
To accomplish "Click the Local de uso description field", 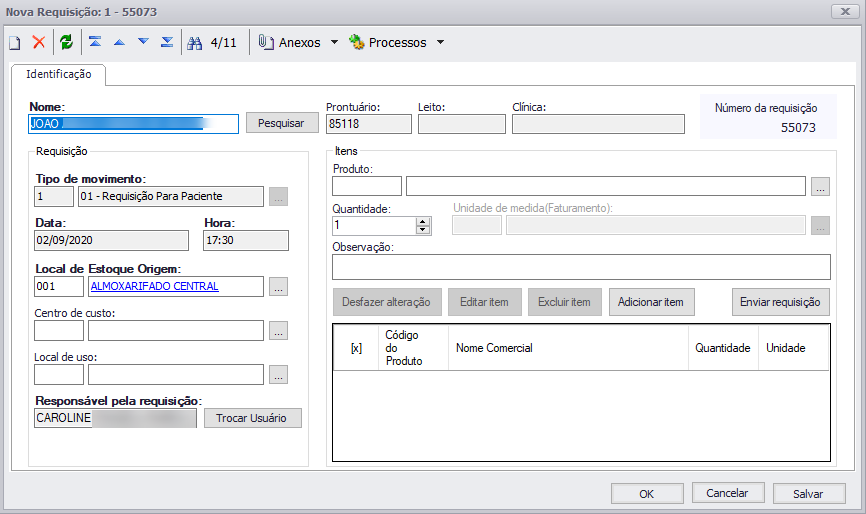I will tap(176, 374).
